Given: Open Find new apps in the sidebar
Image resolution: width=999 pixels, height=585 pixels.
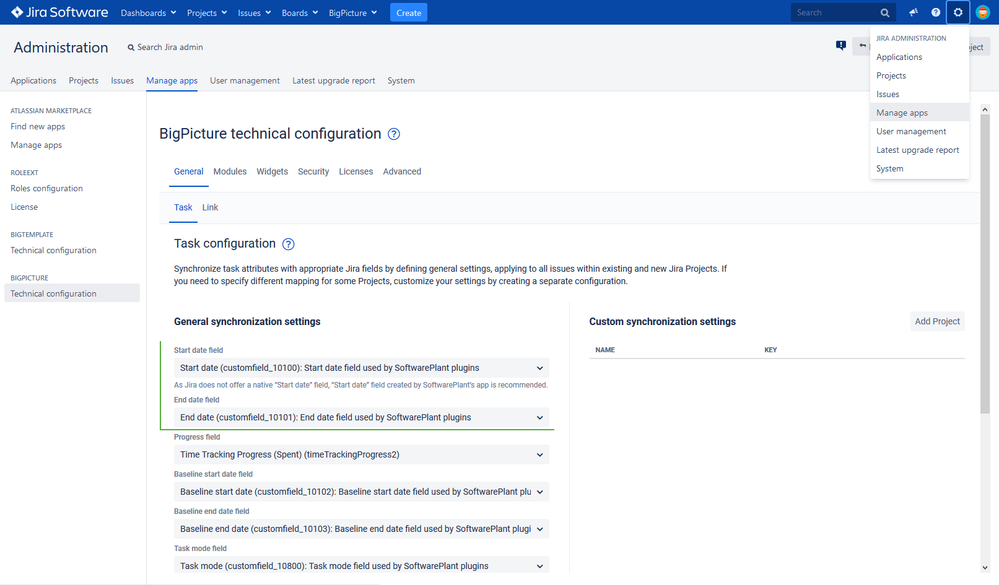Looking at the screenshot, I should point(38,126).
